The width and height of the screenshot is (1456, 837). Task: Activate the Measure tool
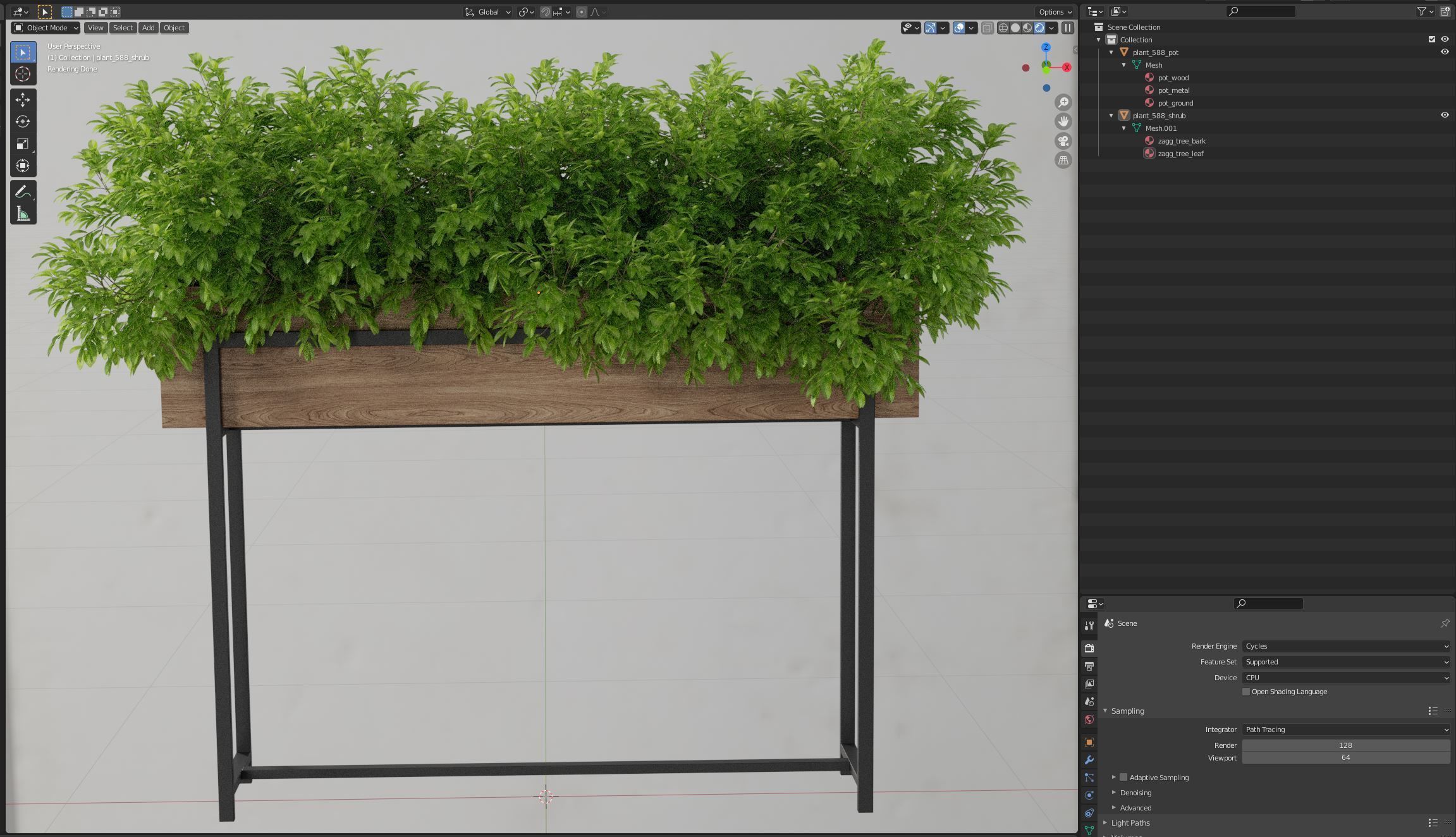[x=23, y=214]
